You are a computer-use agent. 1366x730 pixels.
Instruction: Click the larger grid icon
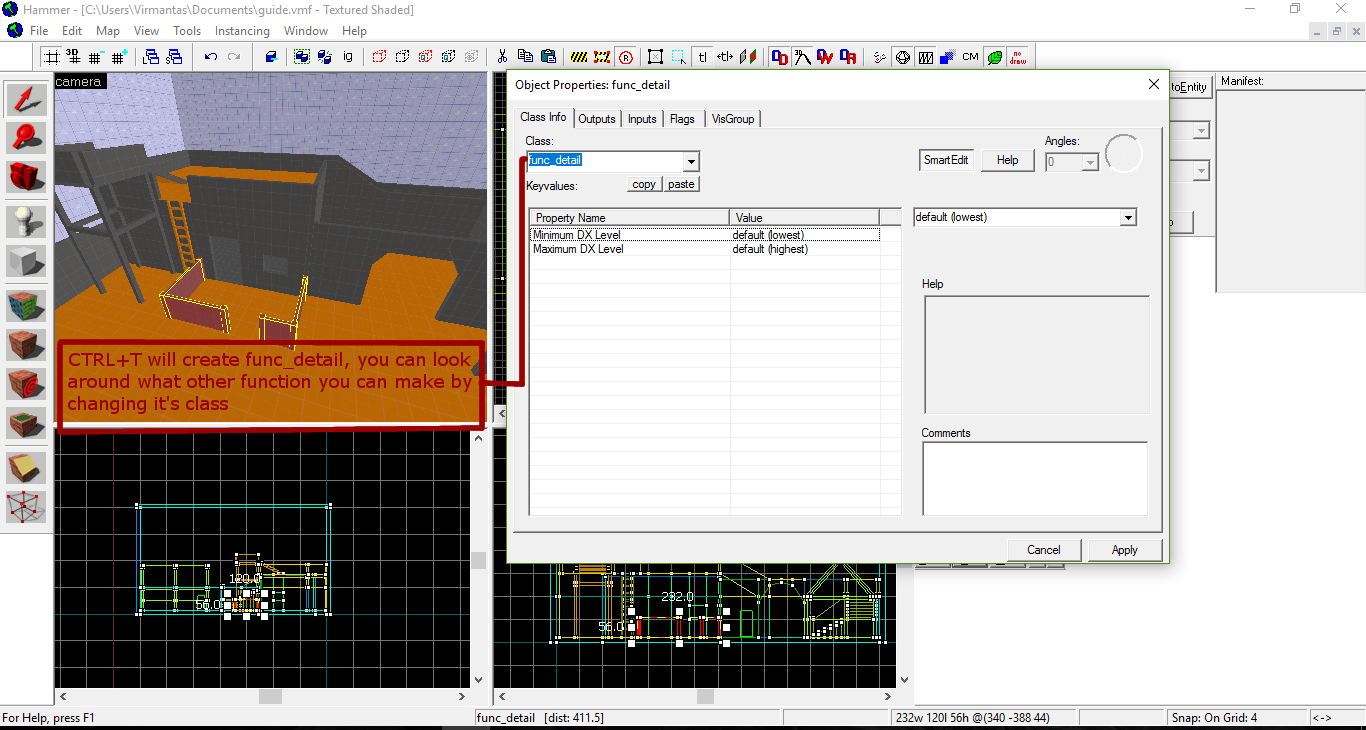tap(119, 57)
